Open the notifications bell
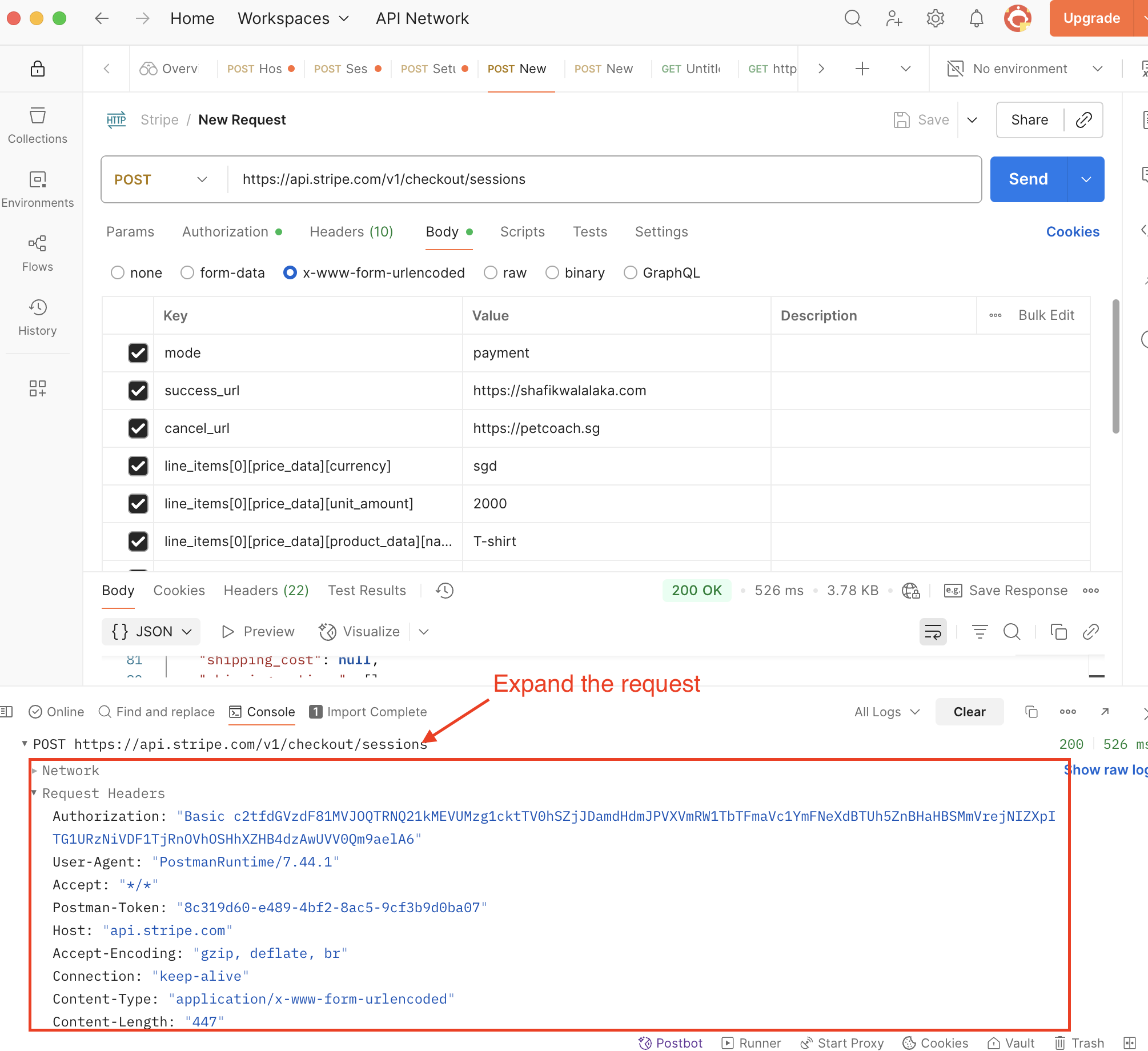Viewport: 1148px width, 1051px height. [x=977, y=19]
